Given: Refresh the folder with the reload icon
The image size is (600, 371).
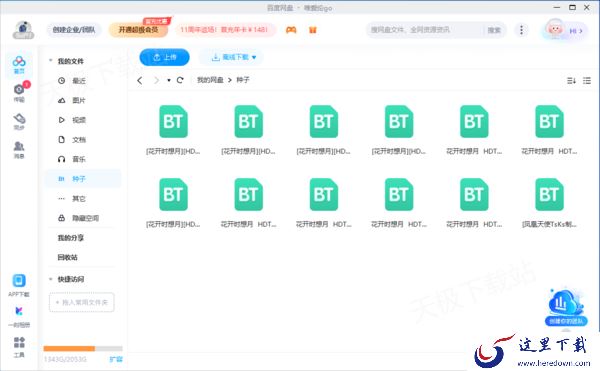Looking at the screenshot, I should tap(180, 80).
